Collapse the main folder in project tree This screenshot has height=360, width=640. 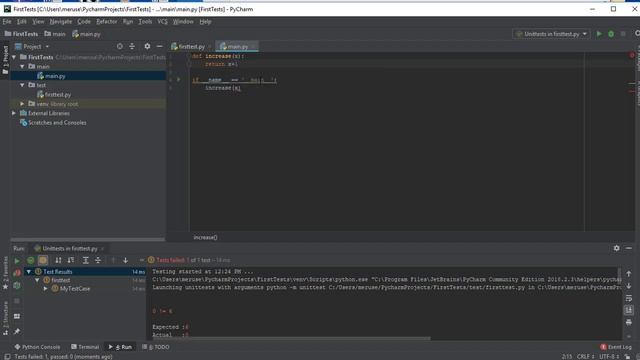coord(22,67)
